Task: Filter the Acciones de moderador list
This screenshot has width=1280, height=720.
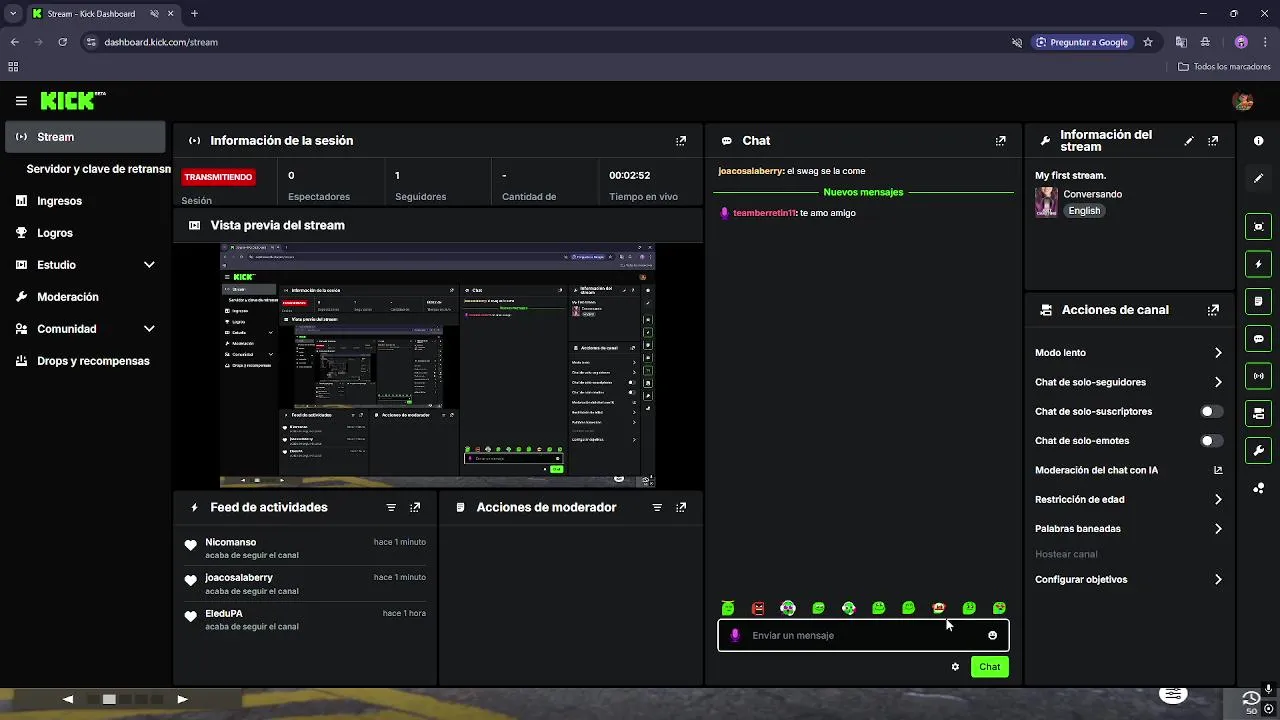Action: (x=657, y=508)
